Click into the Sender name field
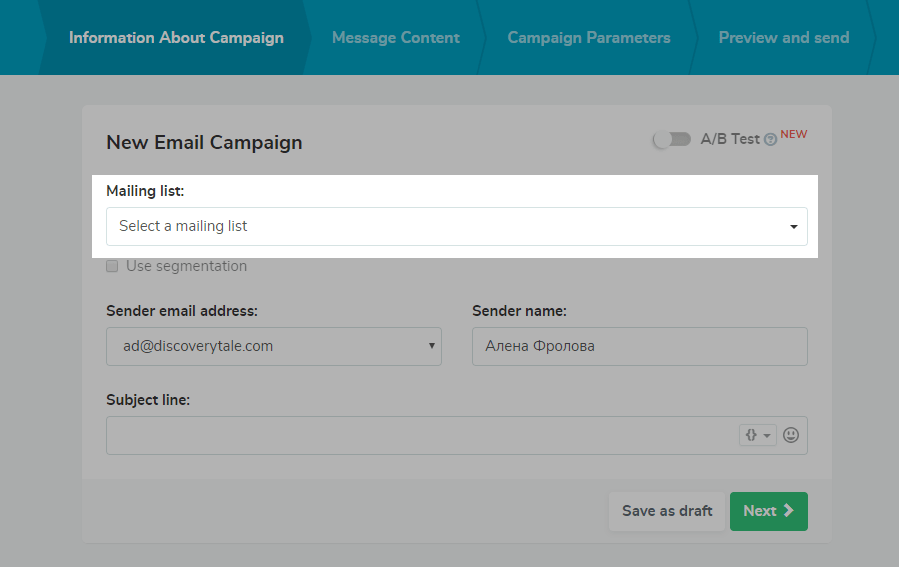 point(639,346)
